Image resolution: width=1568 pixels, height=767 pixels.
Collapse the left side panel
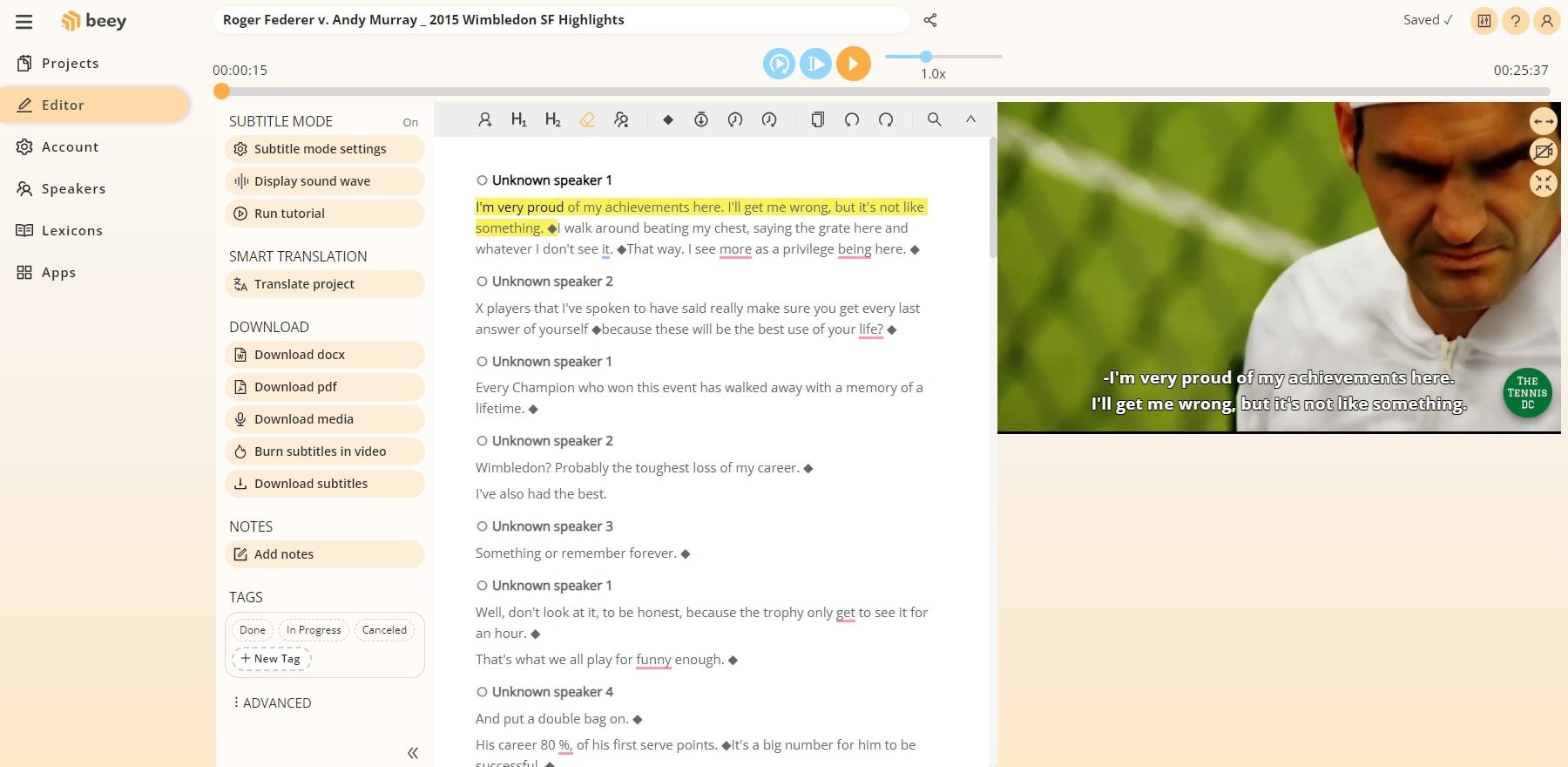click(413, 753)
